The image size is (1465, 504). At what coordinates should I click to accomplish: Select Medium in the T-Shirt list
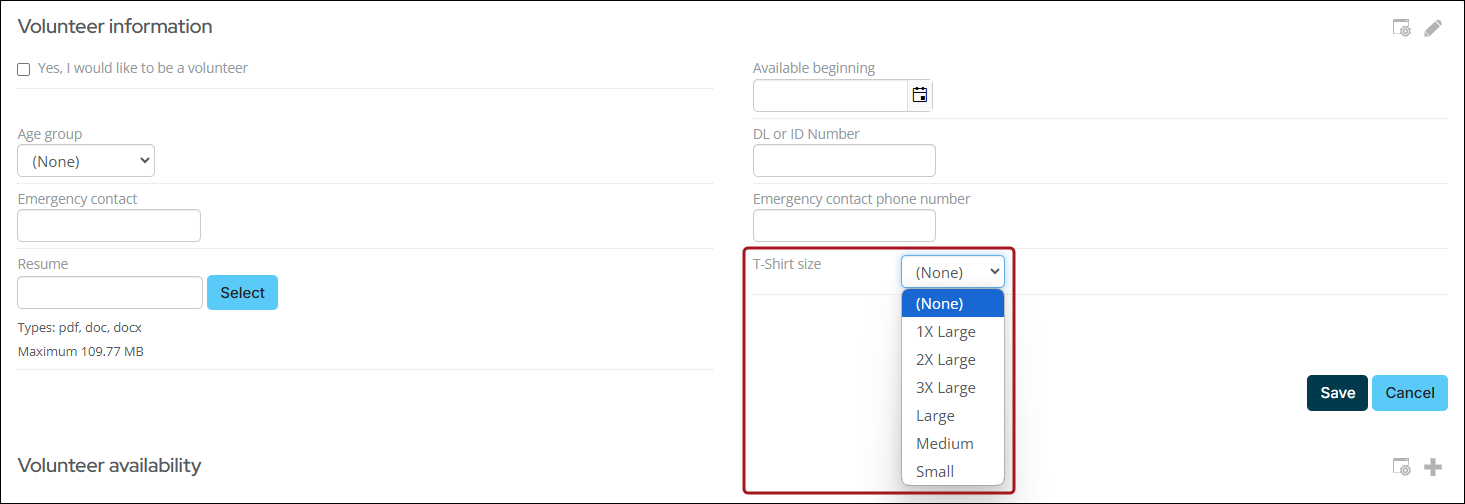944,444
